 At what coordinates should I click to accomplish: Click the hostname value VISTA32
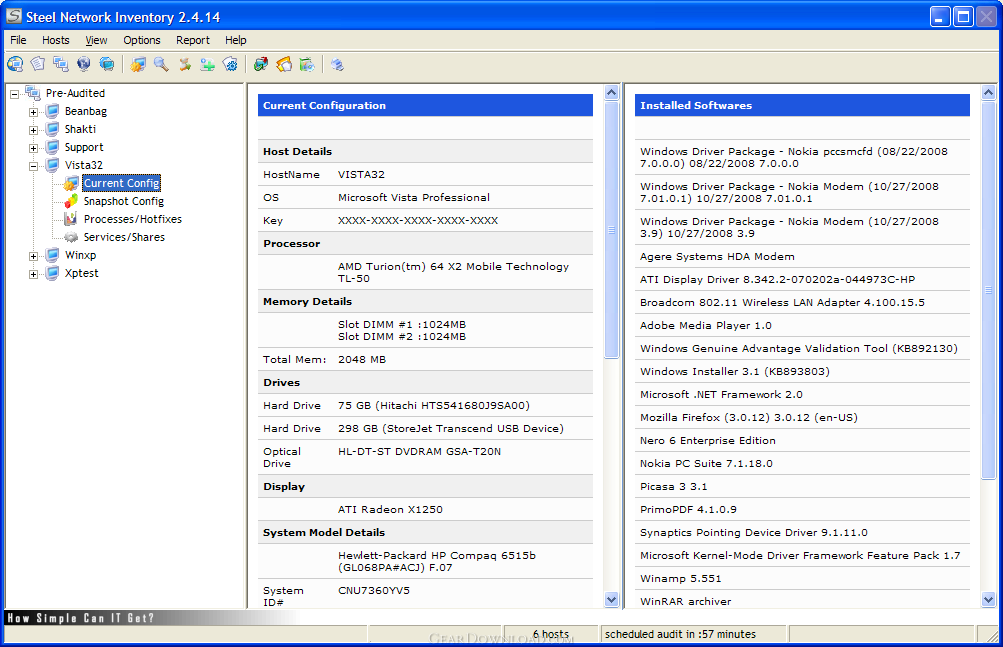coord(361,174)
